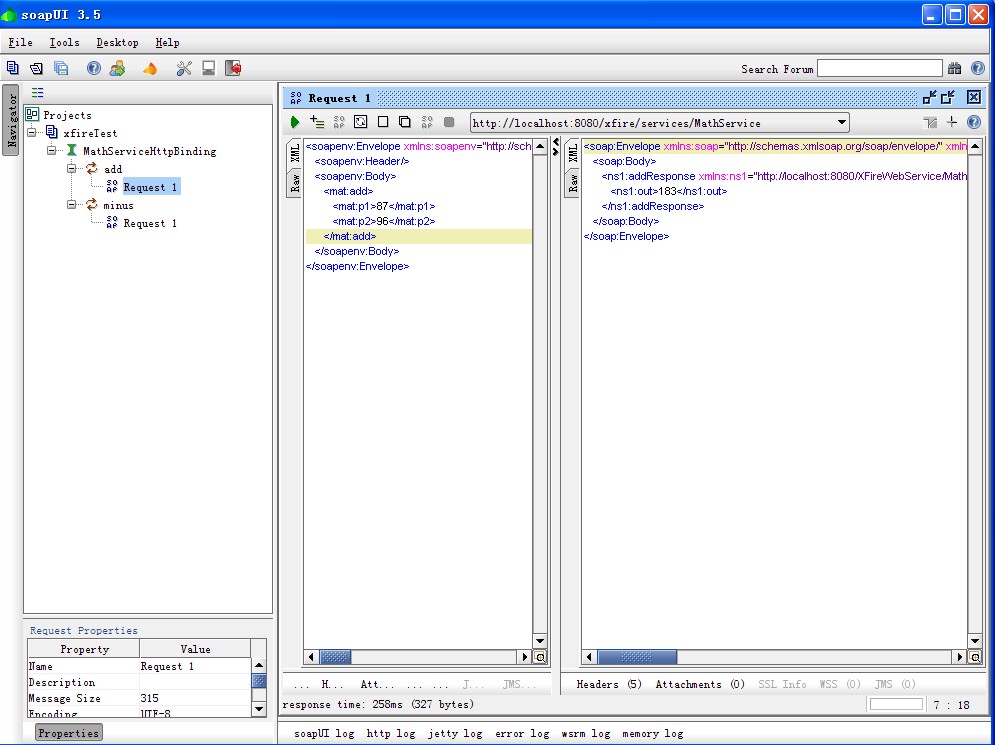
Task: Collapse the xfireTest project node
Action: click(32, 133)
